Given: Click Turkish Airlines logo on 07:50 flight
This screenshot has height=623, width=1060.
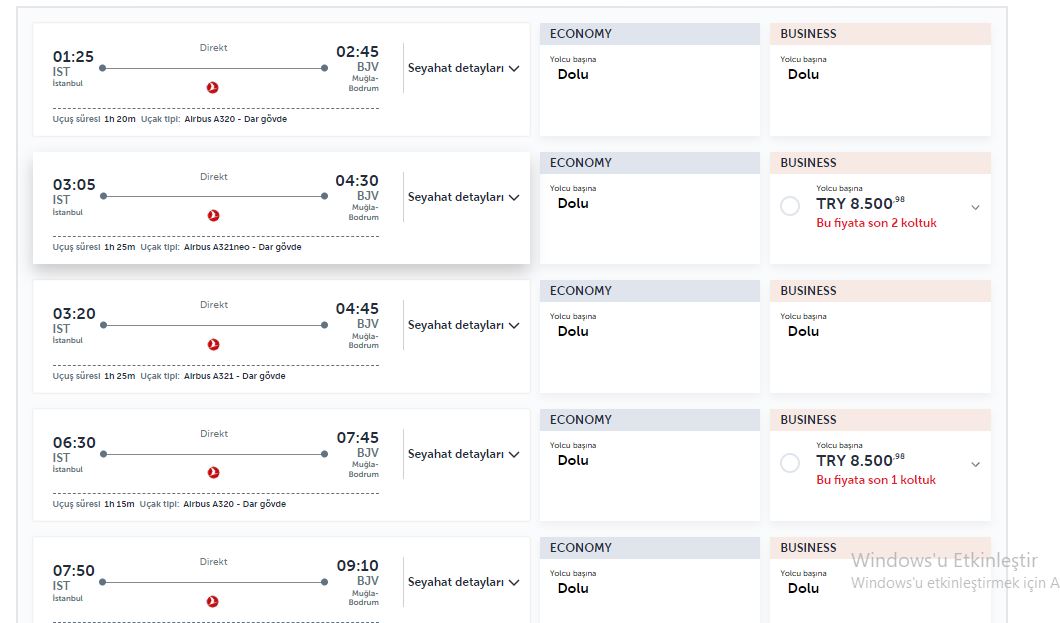Looking at the screenshot, I should pyautogui.click(x=212, y=602).
